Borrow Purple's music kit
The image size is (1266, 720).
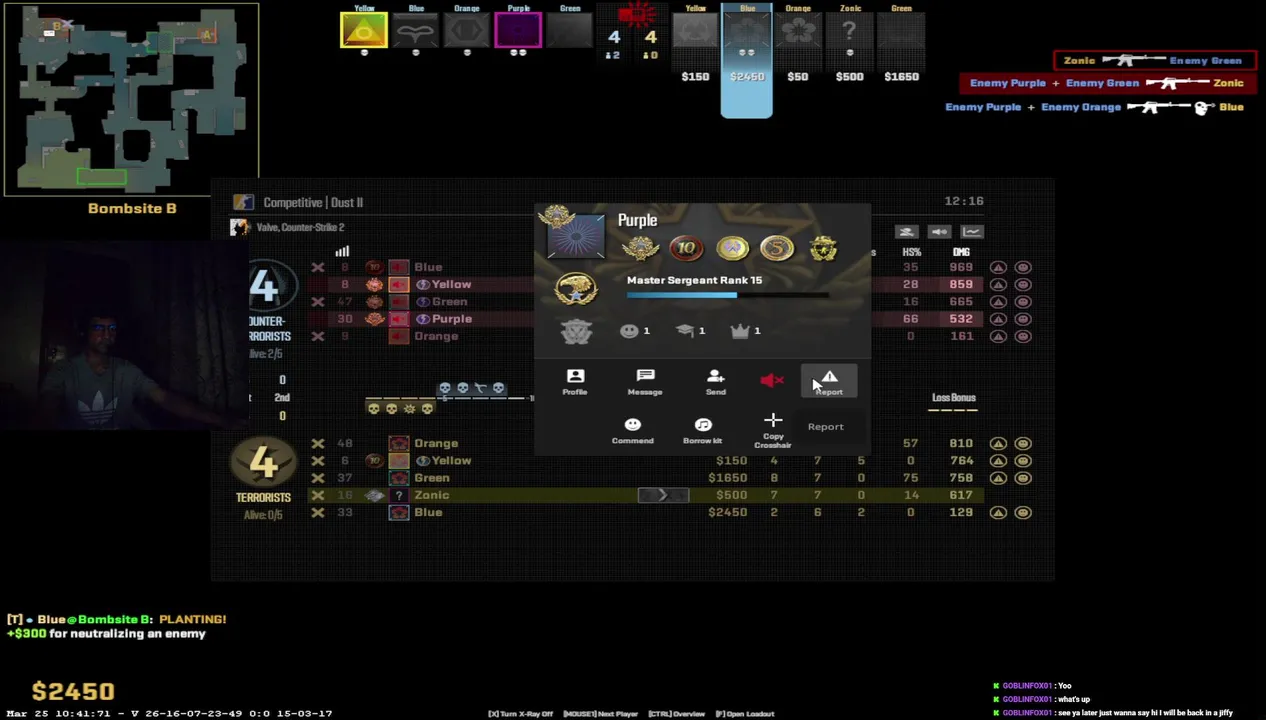coord(702,431)
